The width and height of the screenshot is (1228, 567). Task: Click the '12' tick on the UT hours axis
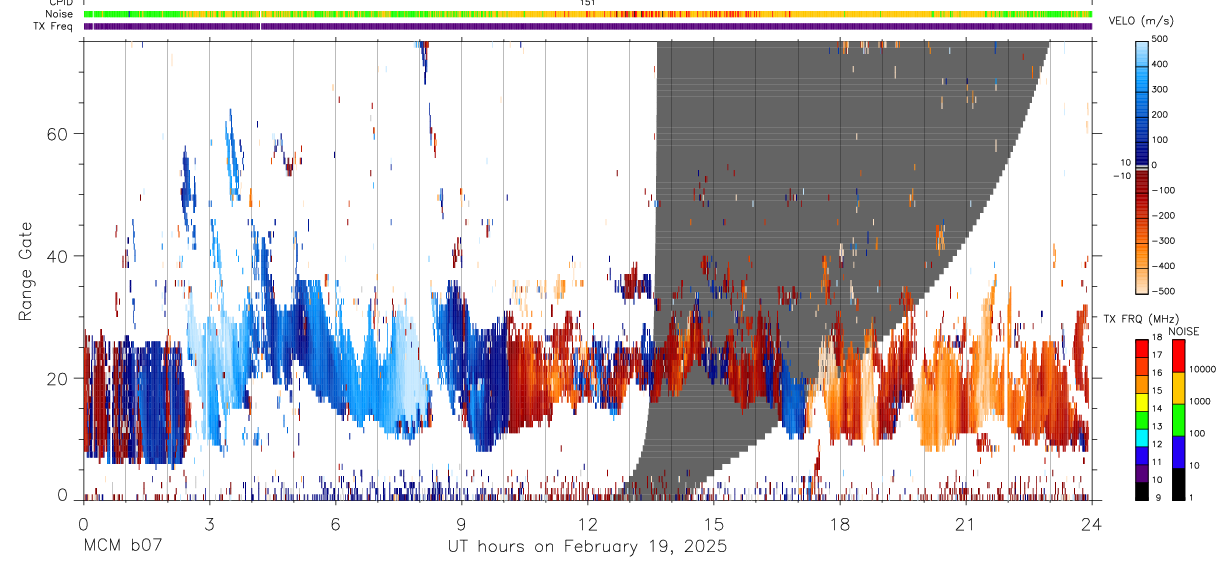(587, 523)
